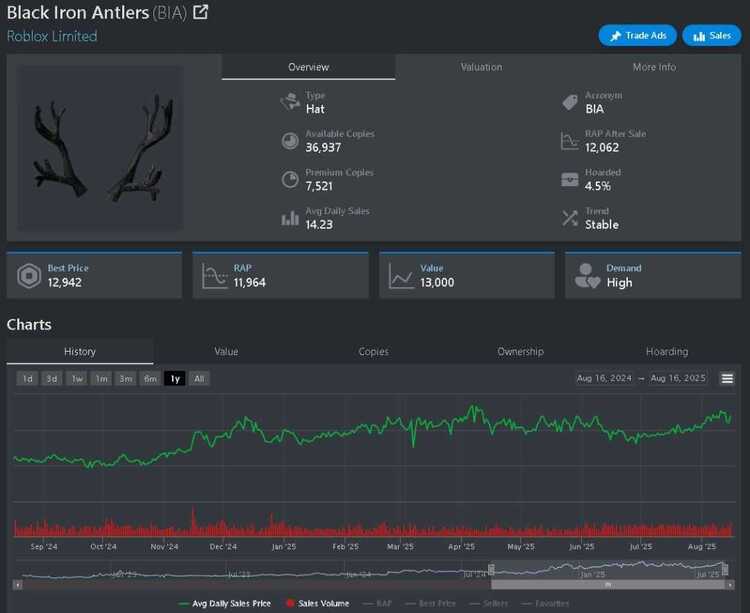Set chart range to 1w
750x613 pixels.
click(77, 379)
